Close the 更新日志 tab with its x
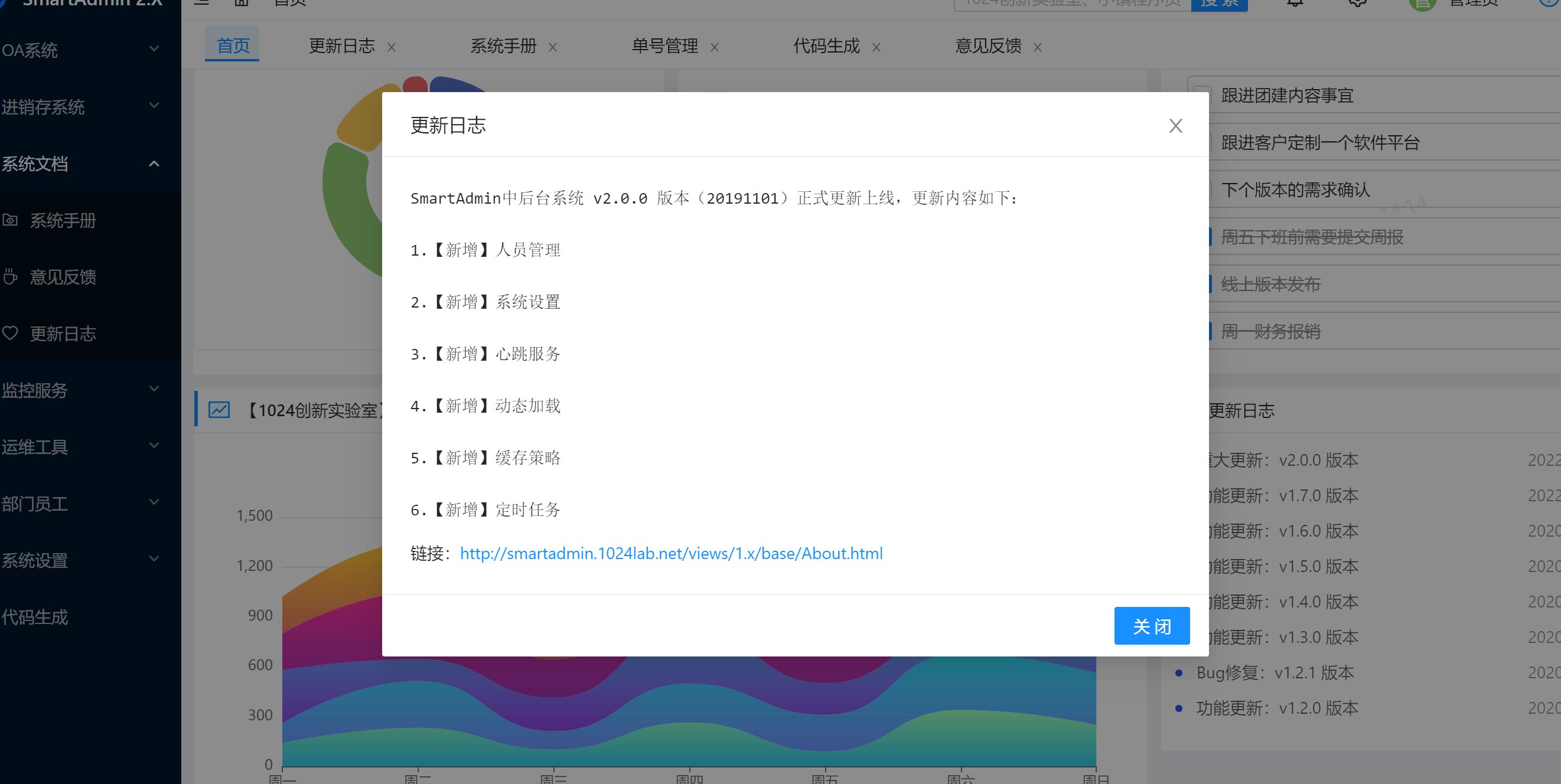 click(x=392, y=47)
